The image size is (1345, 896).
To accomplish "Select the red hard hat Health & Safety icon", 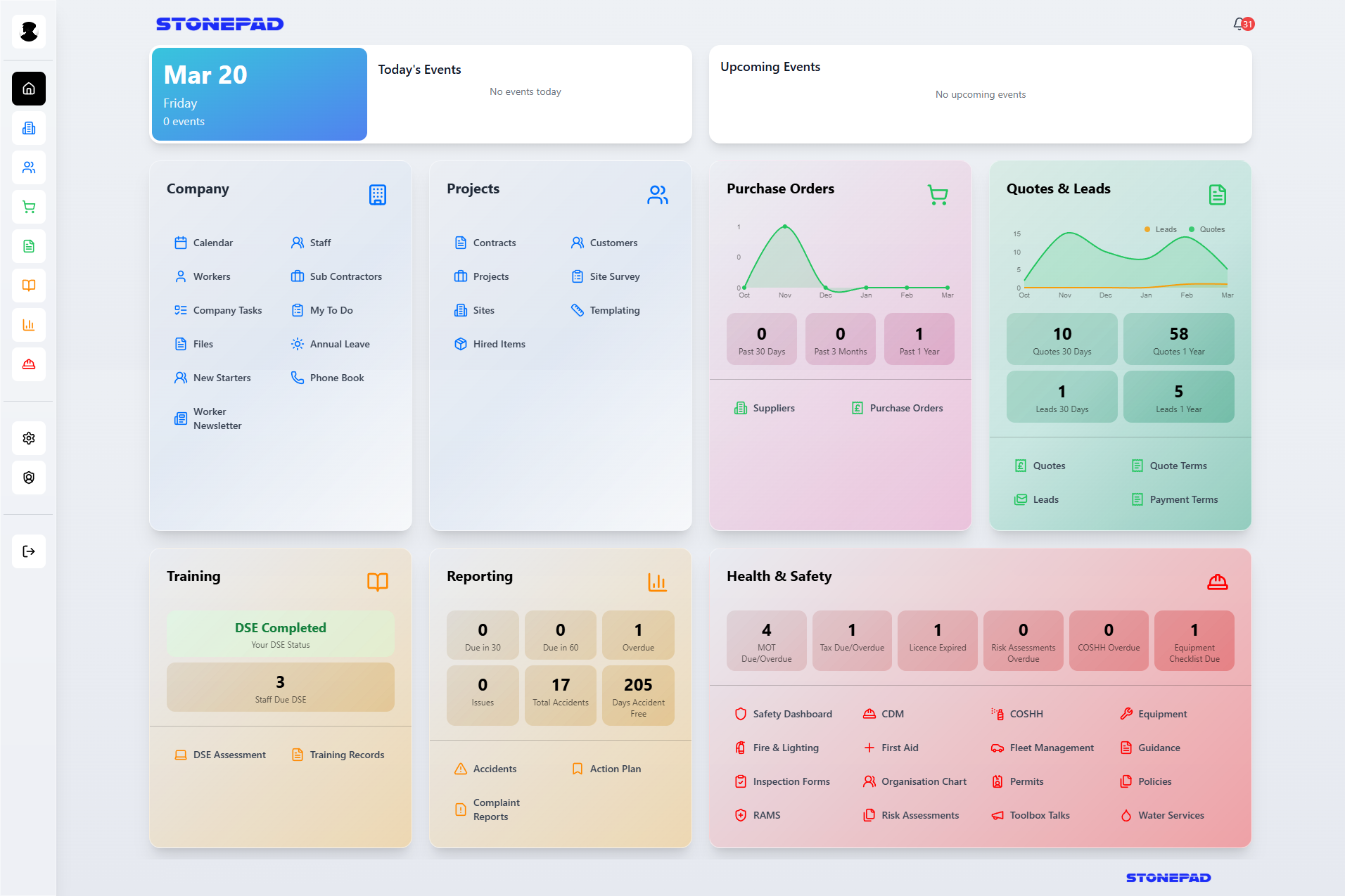I will pos(28,364).
